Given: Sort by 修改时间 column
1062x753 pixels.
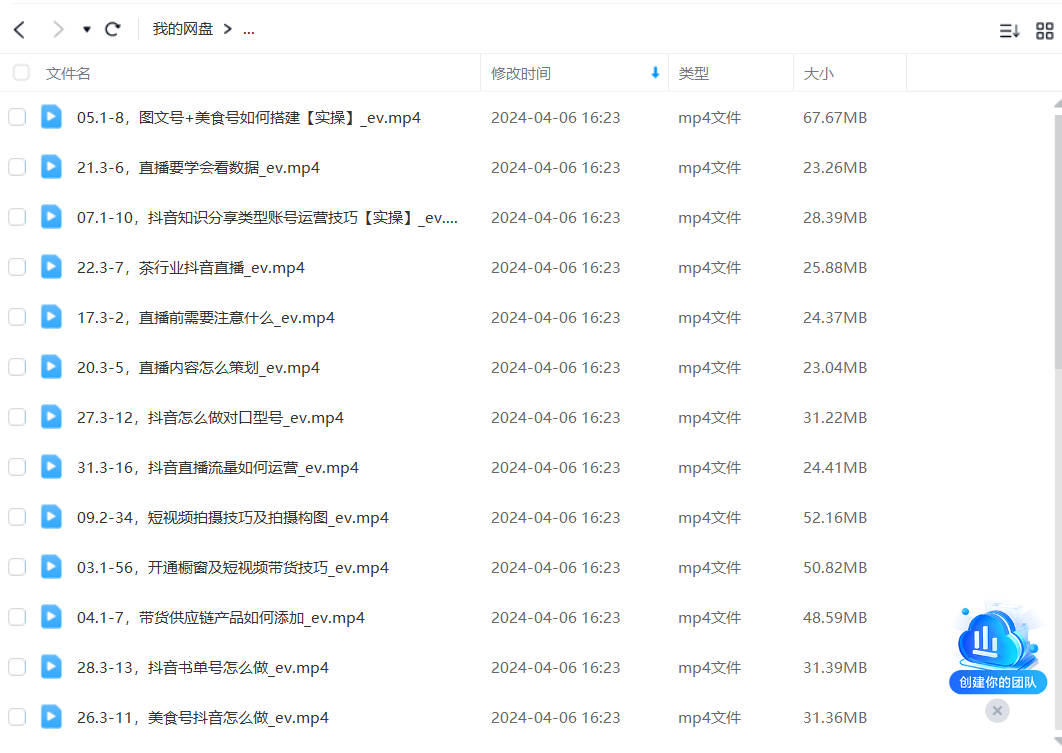Looking at the screenshot, I should click(520, 73).
